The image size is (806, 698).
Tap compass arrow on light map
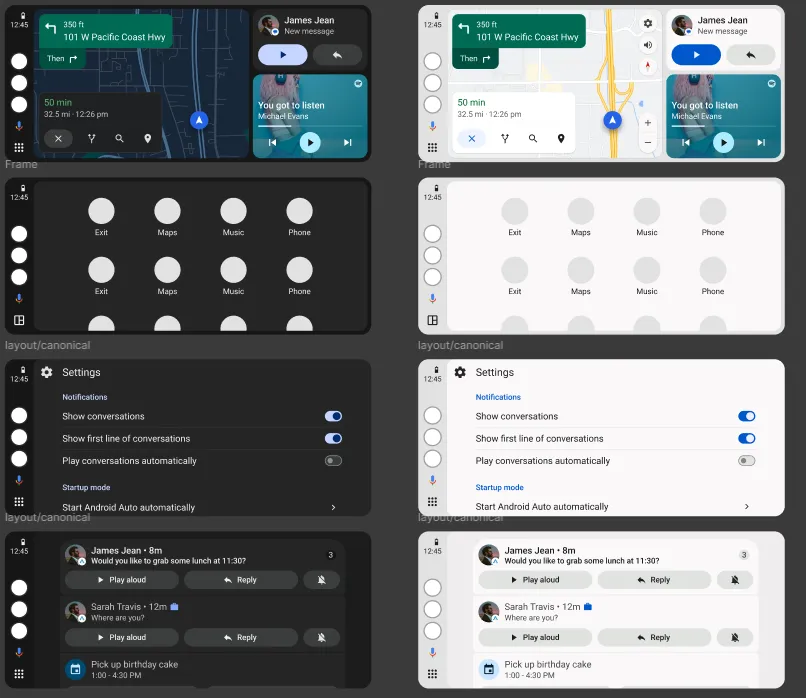click(x=648, y=66)
